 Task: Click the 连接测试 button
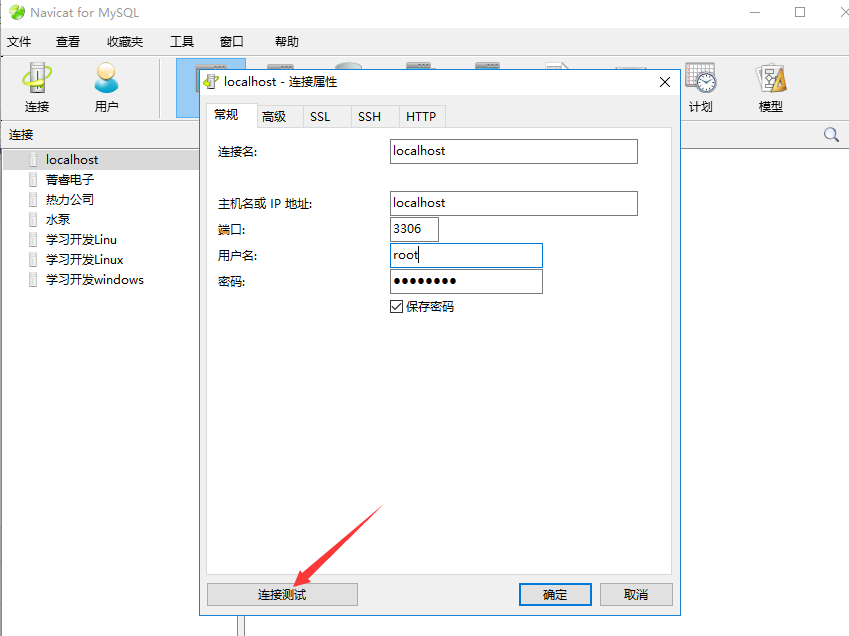click(x=282, y=594)
